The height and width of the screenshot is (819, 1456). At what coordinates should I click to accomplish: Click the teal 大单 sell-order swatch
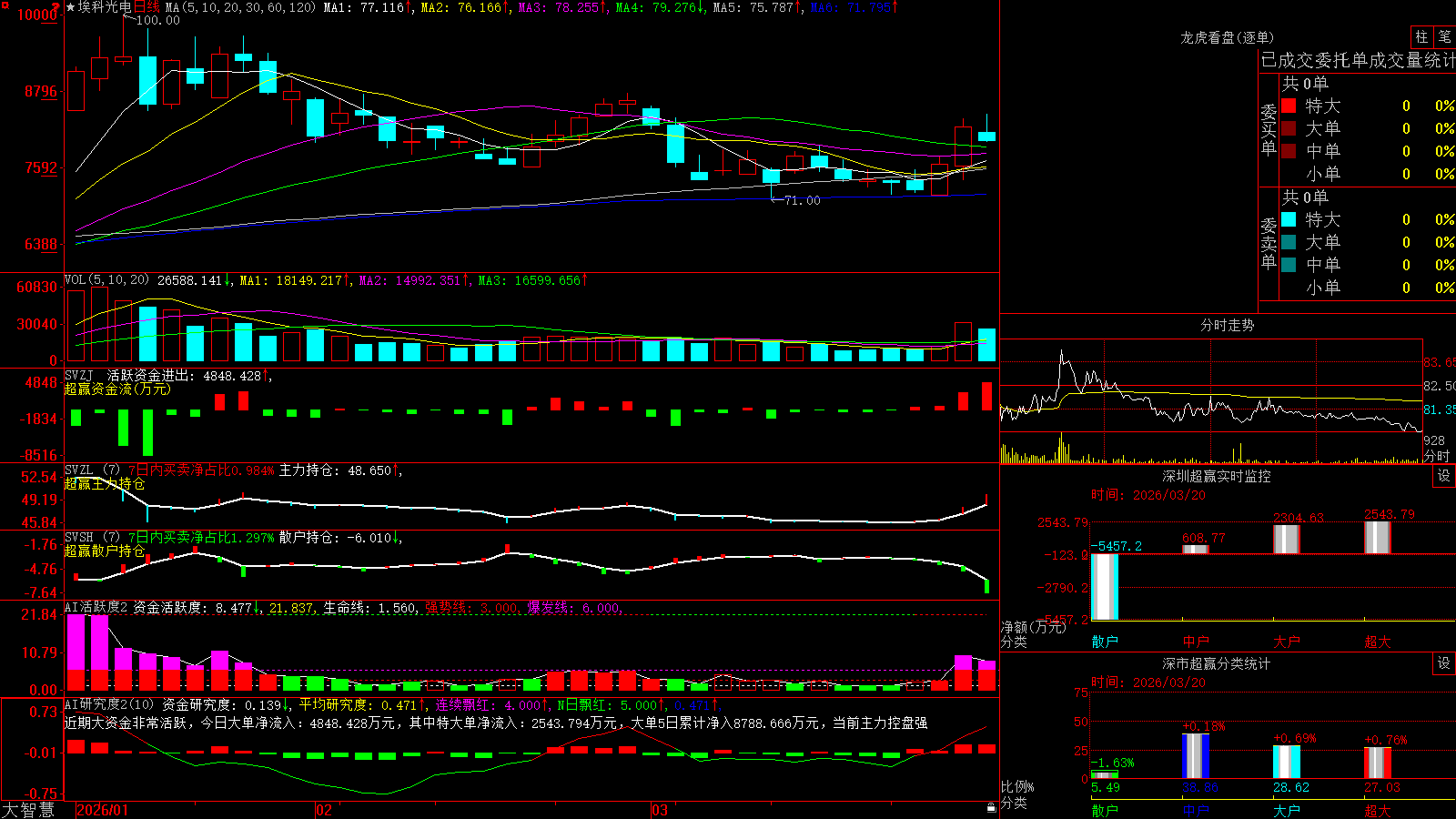[x=1289, y=242]
